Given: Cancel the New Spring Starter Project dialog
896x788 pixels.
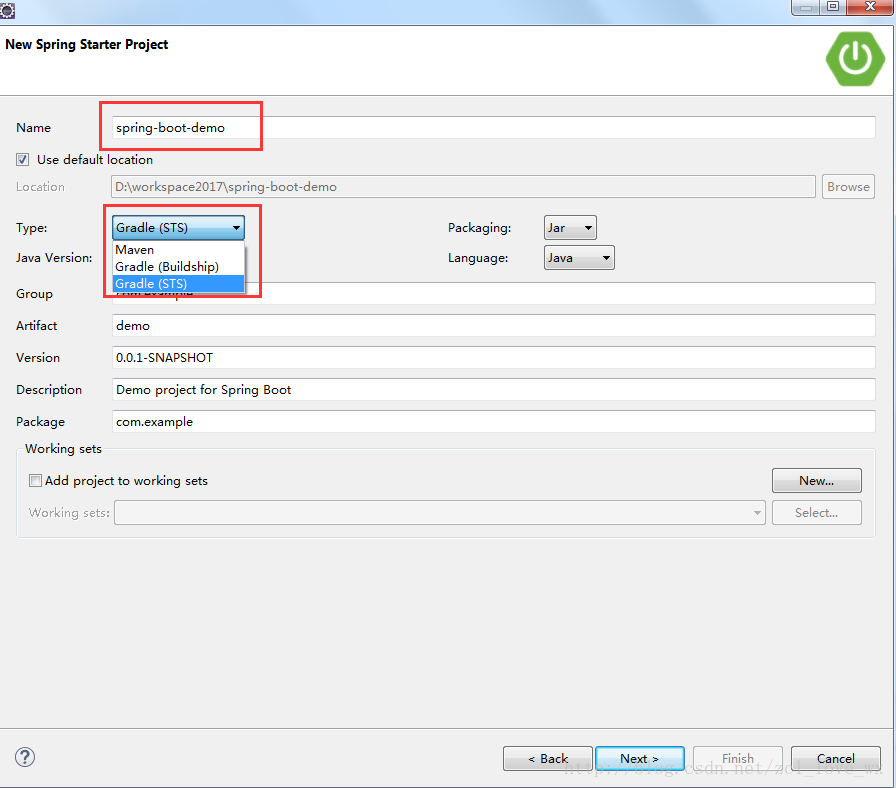Looking at the screenshot, I should [x=835, y=758].
